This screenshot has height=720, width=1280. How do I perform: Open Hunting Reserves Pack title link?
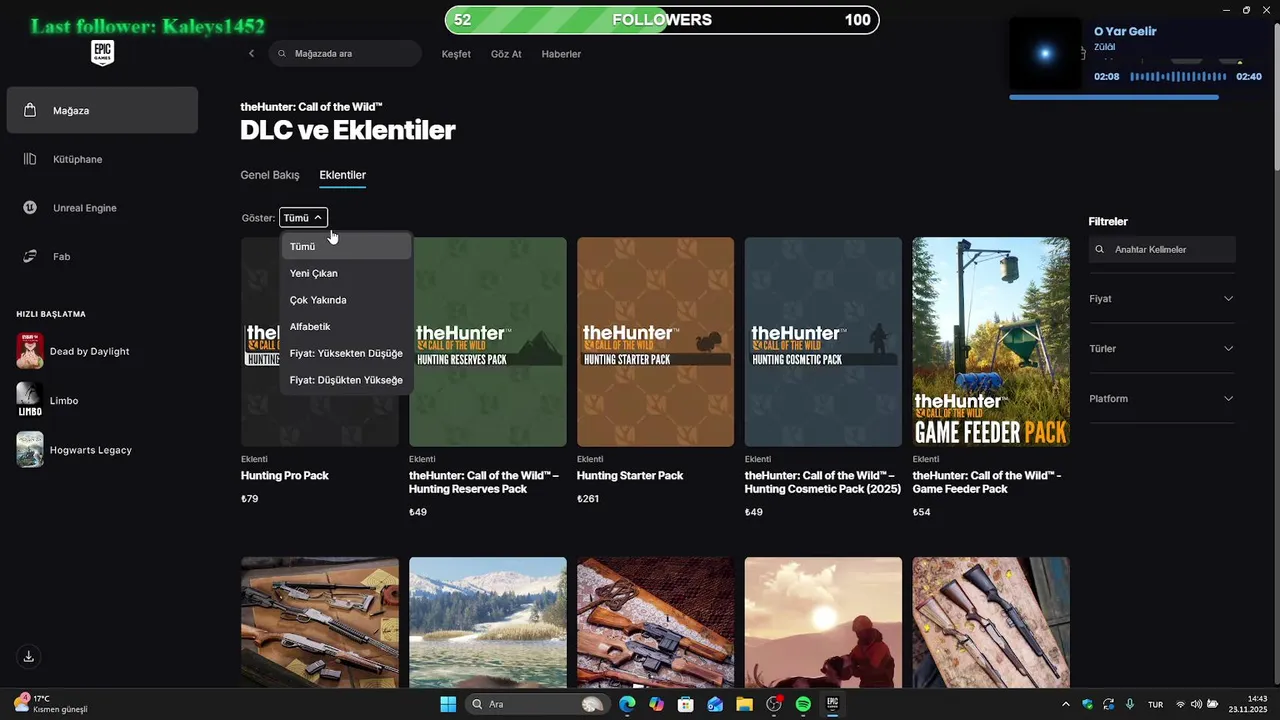click(484, 483)
